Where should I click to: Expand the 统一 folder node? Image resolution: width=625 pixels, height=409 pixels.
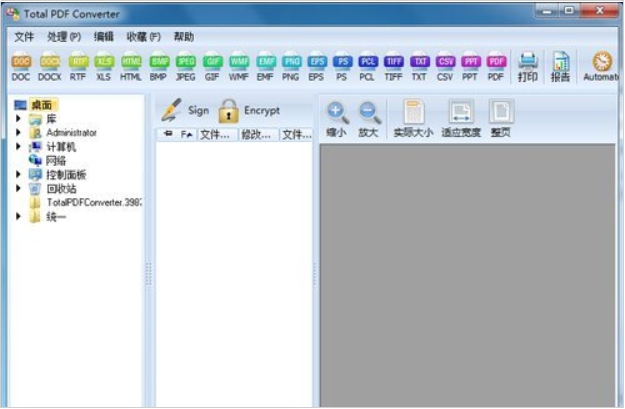pyautogui.click(x=18, y=216)
